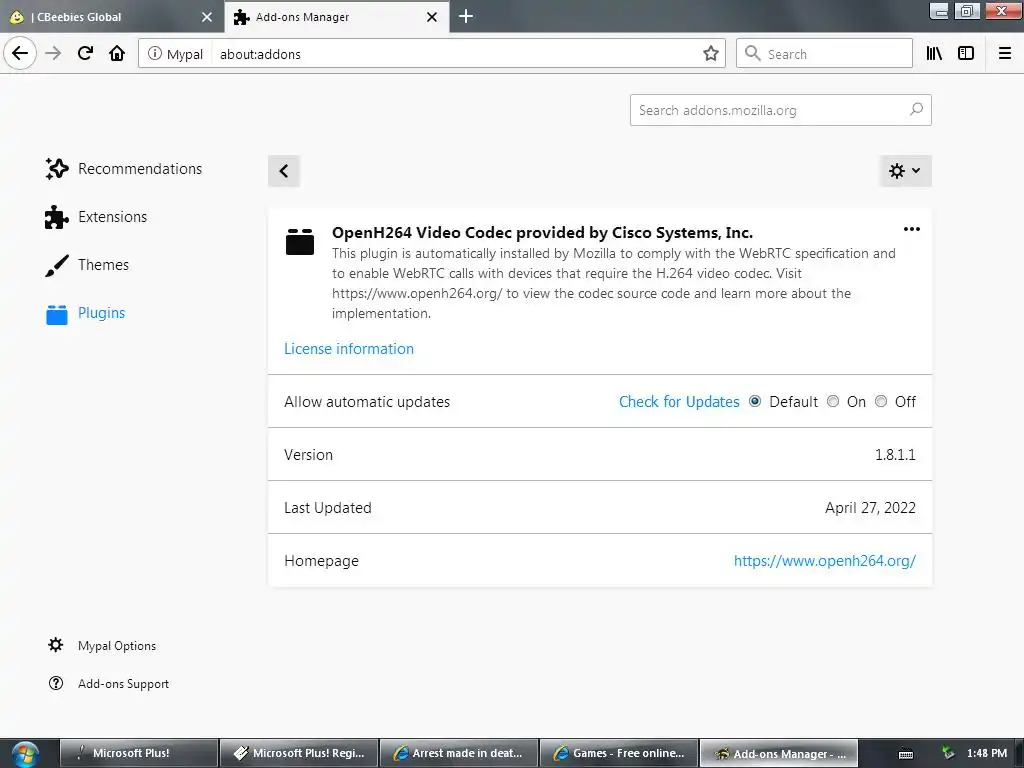Click the License information link
The height and width of the screenshot is (768, 1024).
pos(349,349)
